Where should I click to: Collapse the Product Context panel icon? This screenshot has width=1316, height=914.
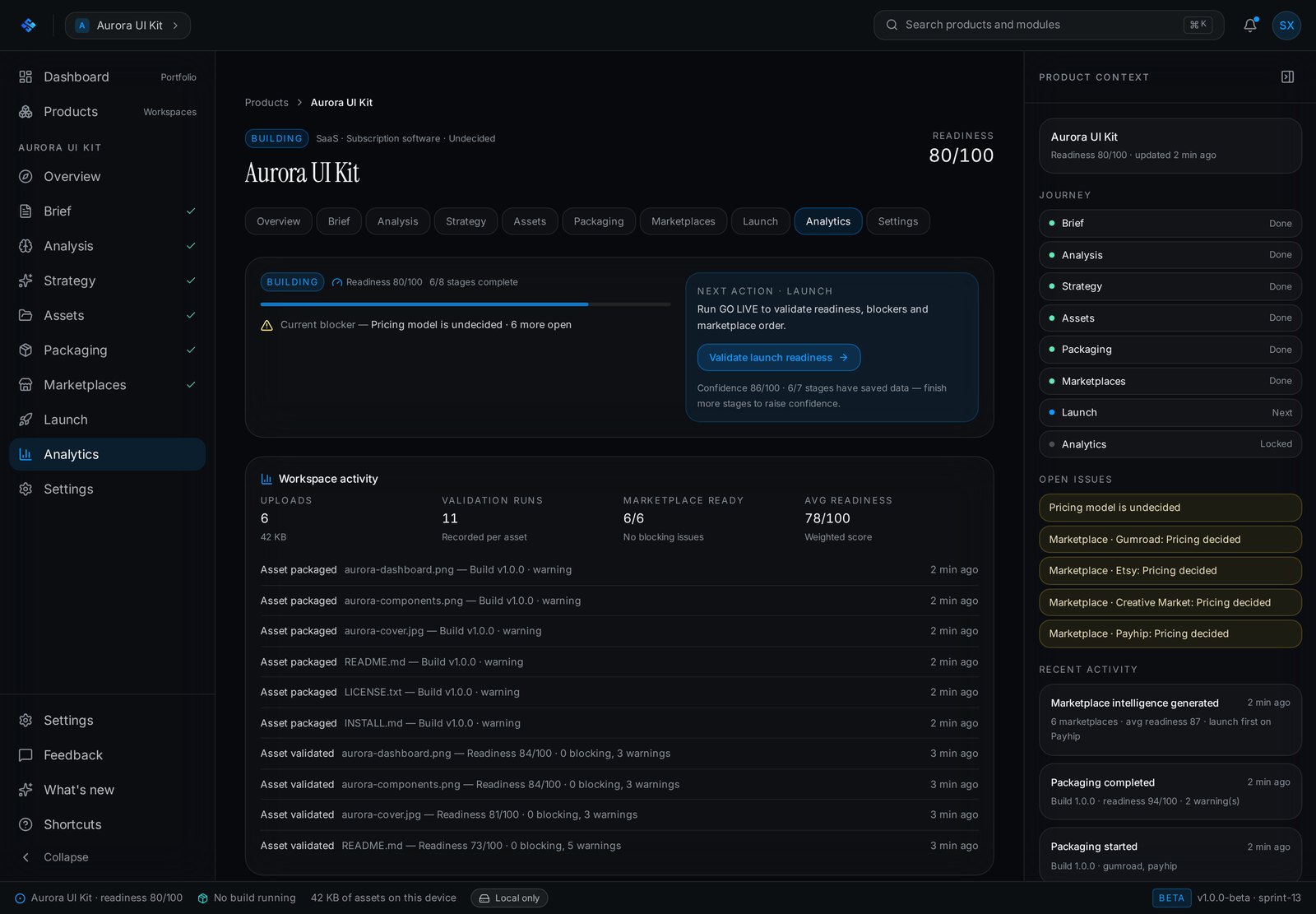1287,77
